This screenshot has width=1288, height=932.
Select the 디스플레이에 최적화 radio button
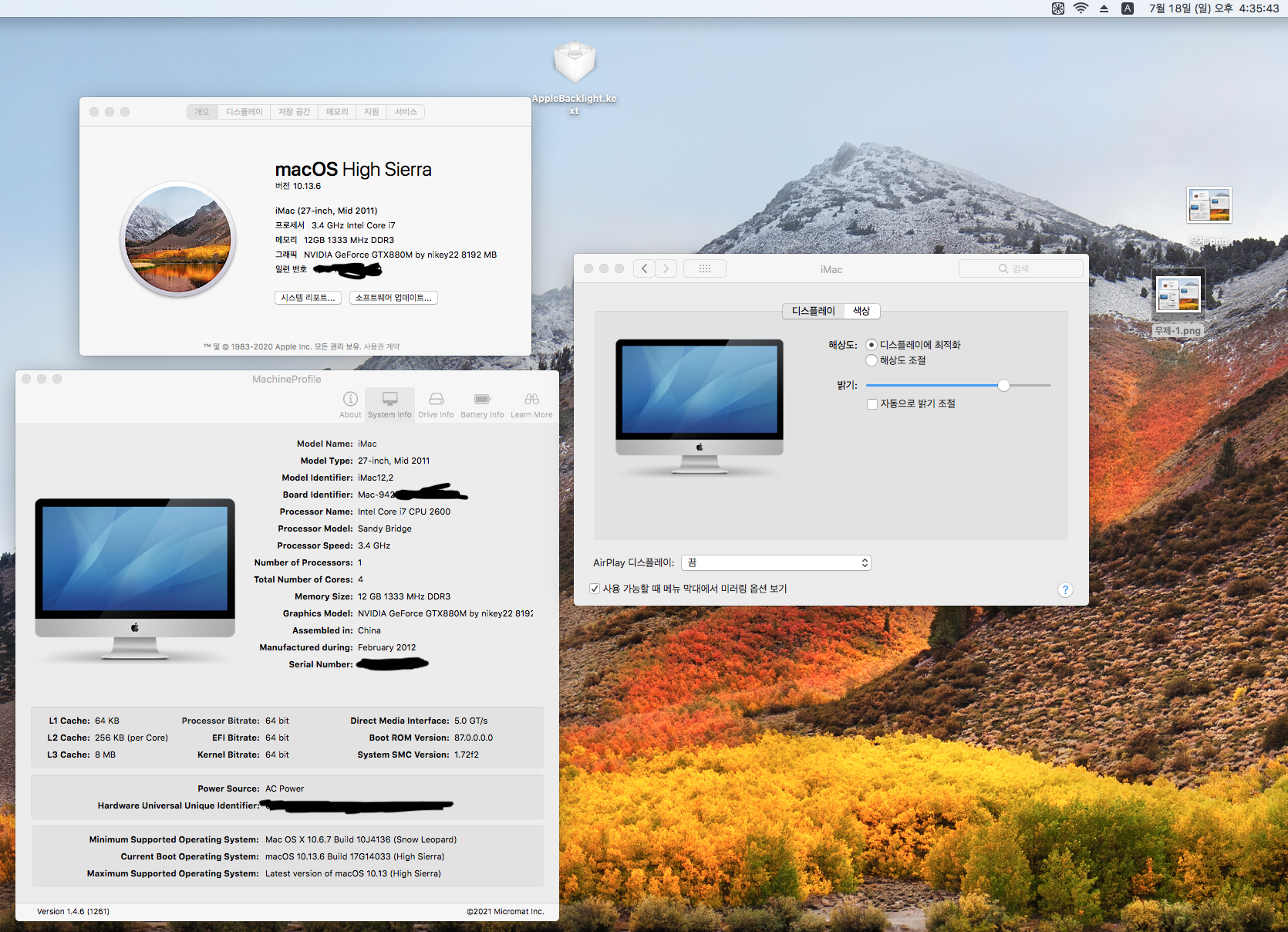pyautogui.click(x=872, y=345)
